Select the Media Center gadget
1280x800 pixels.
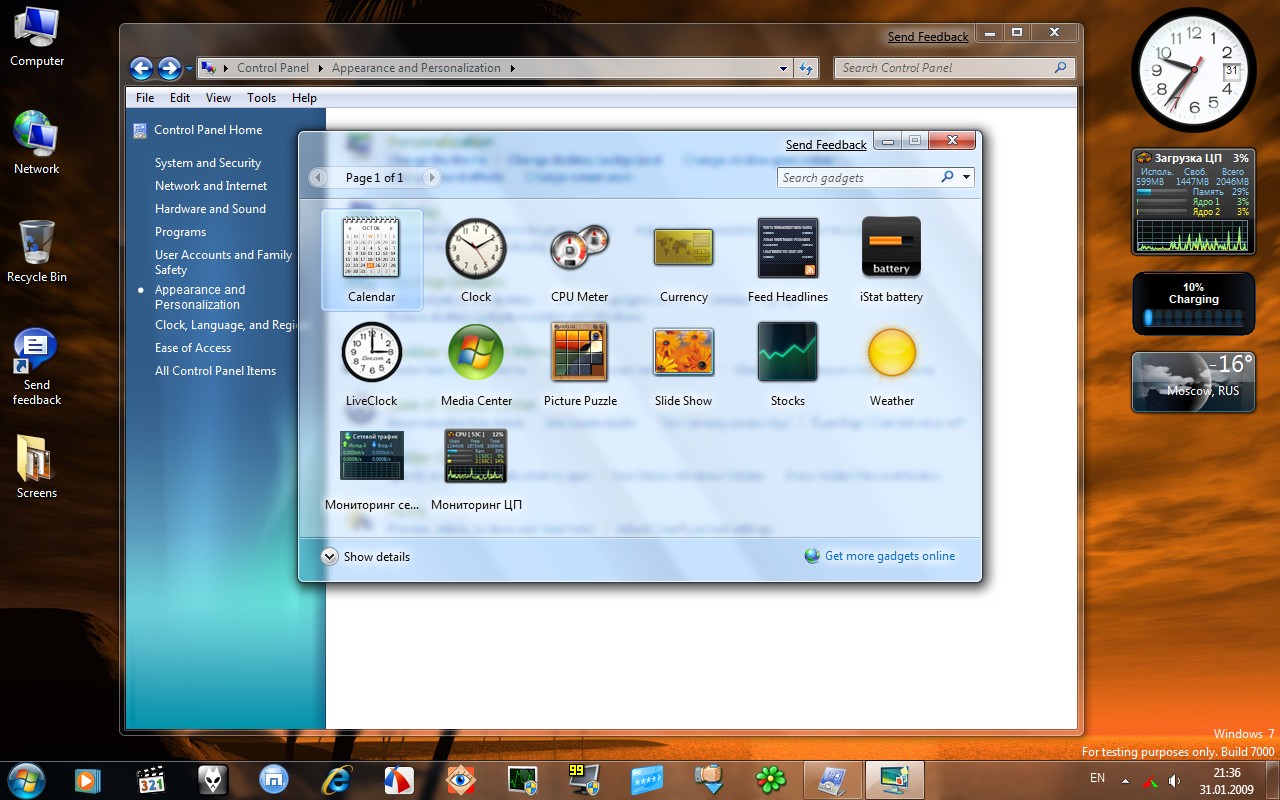coord(476,363)
